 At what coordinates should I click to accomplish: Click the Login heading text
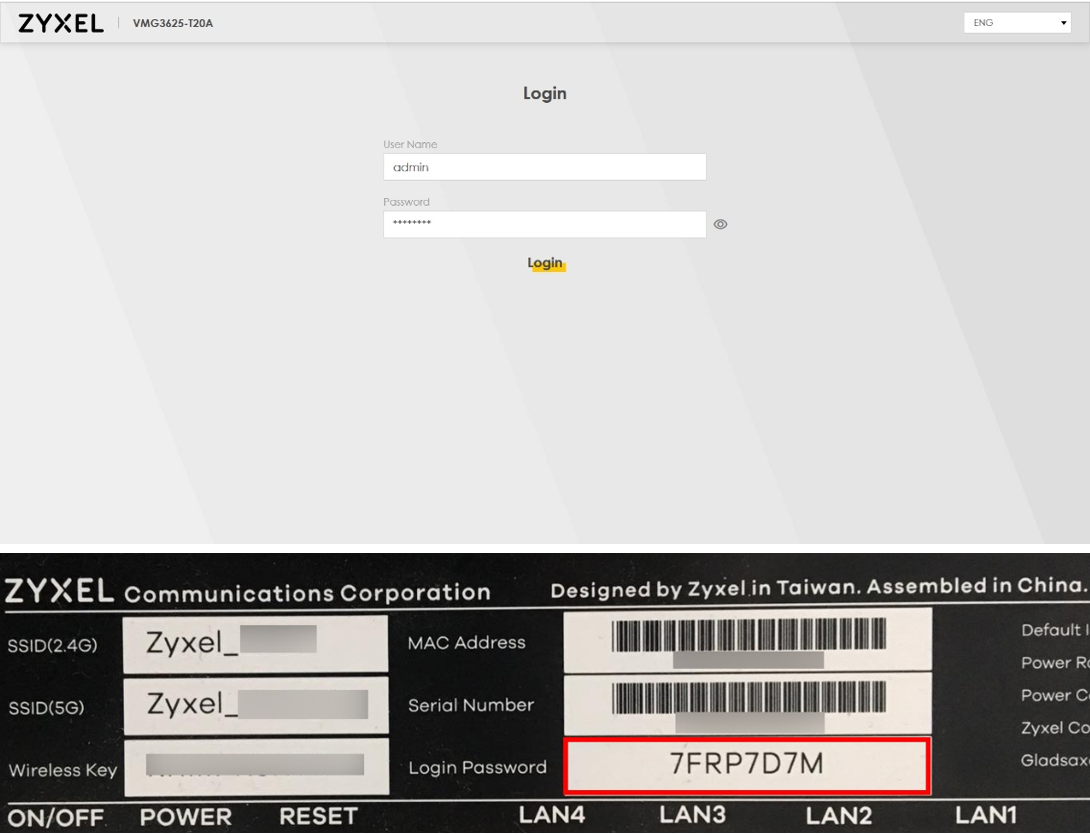pos(545,93)
